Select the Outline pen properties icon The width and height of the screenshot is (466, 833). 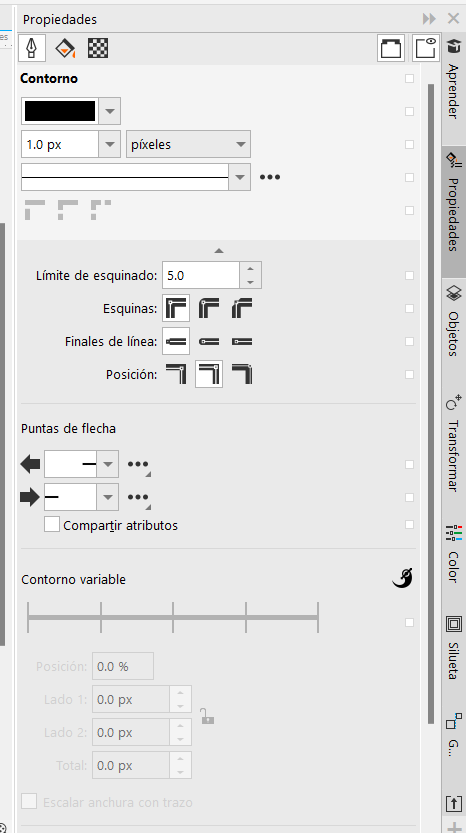pyautogui.click(x=32, y=48)
